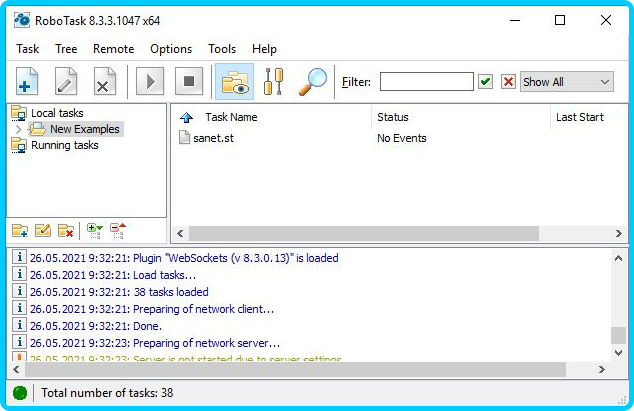The image size is (634, 411).
Task: Open the Tools menu
Action: point(222,49)
